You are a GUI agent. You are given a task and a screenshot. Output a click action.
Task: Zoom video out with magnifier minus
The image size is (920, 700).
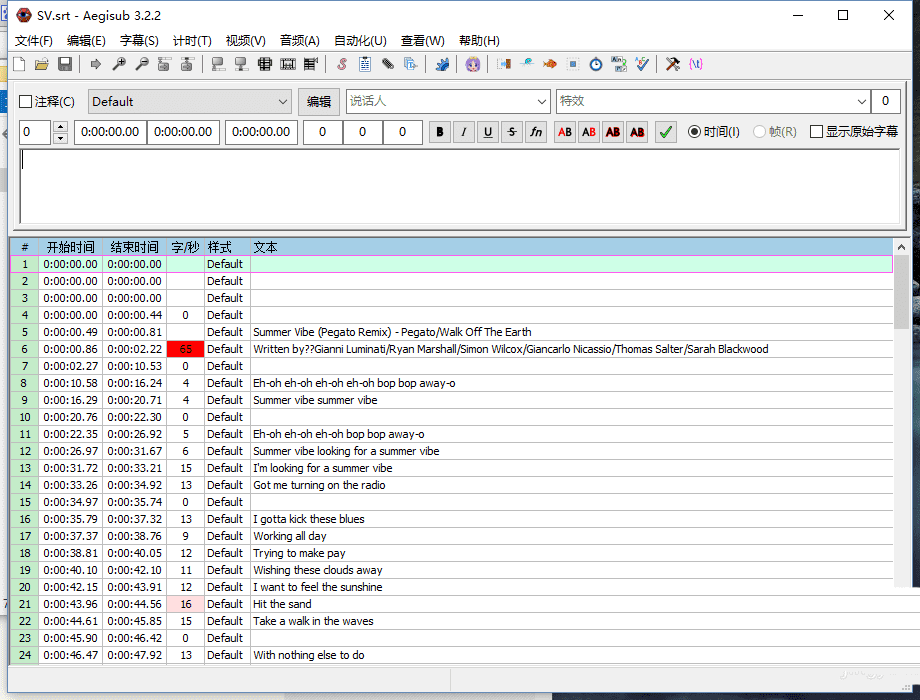coord(142,64)
